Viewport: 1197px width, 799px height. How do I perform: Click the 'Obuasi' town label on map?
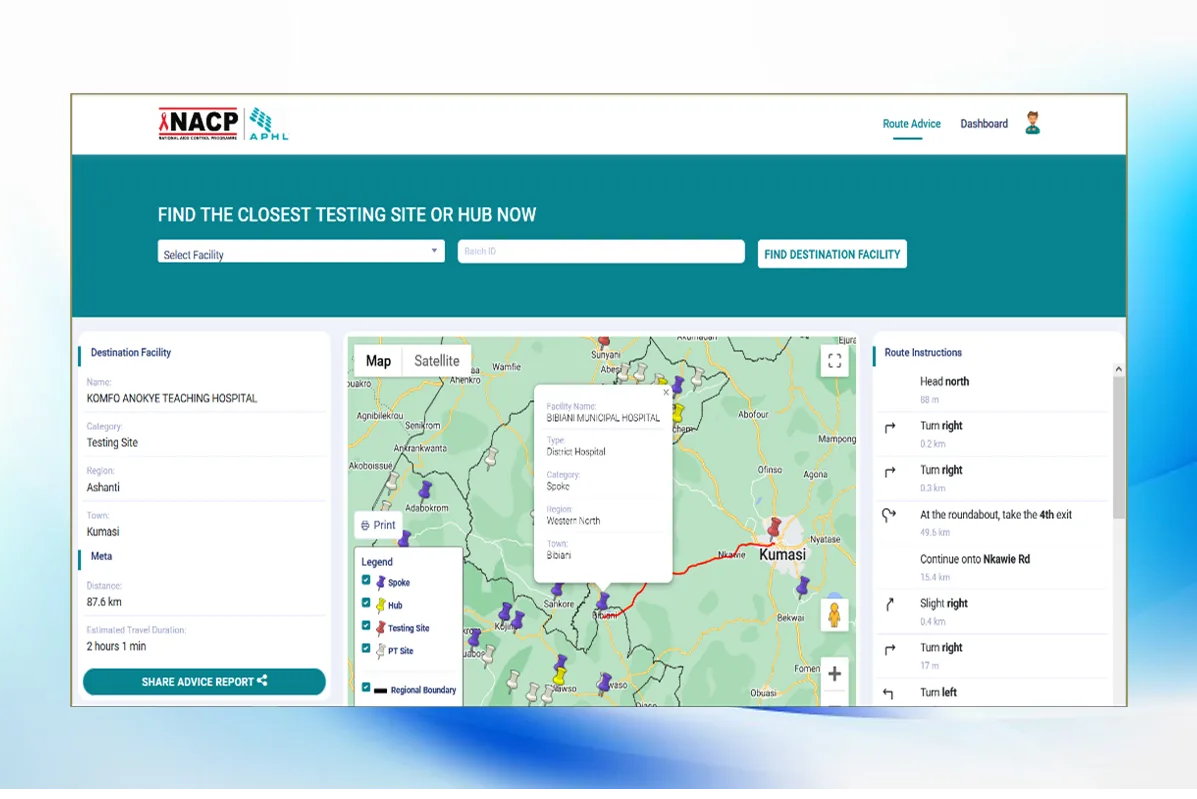pos(763,693)
